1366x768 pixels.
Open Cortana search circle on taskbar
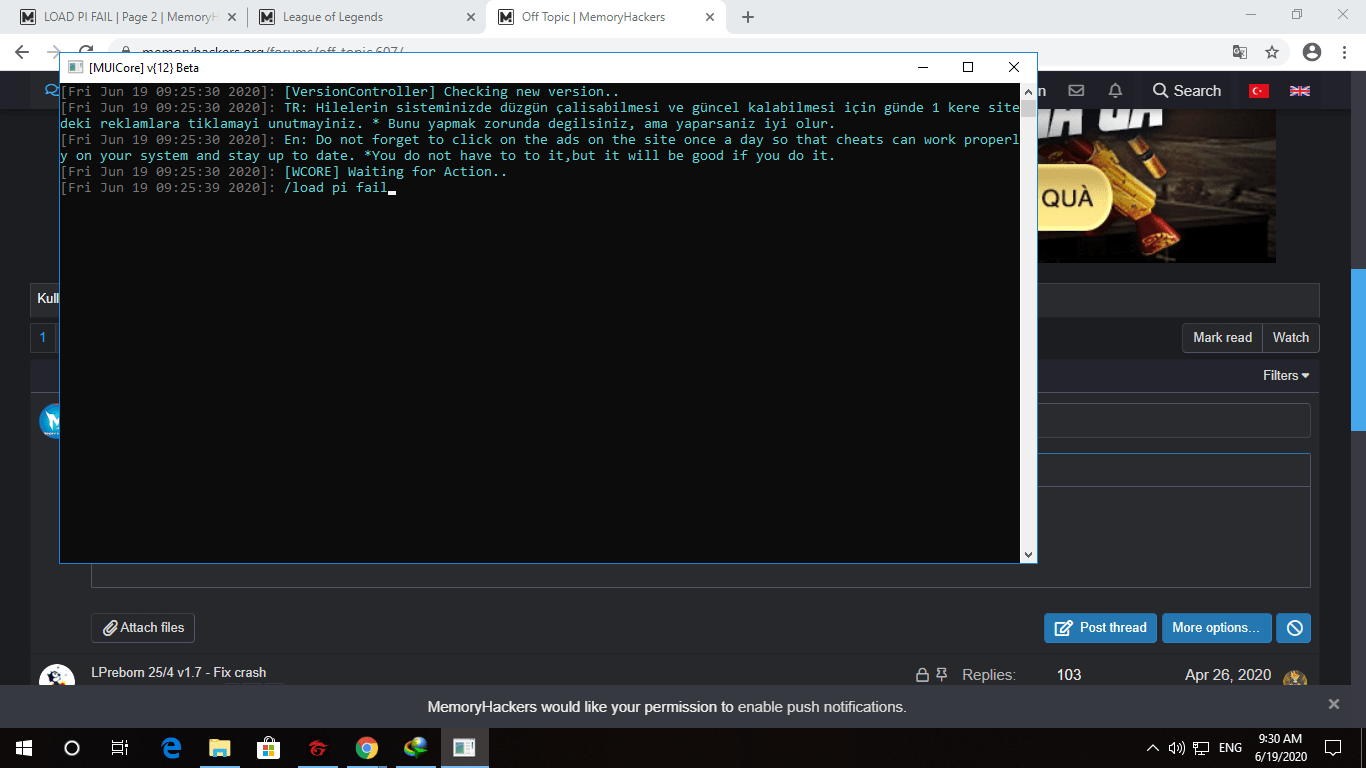[72, 747]
